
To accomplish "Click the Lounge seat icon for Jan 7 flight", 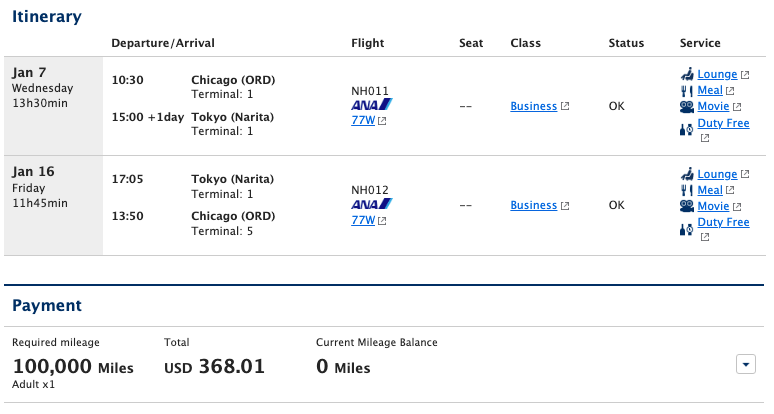I will [x=687, y=74].
